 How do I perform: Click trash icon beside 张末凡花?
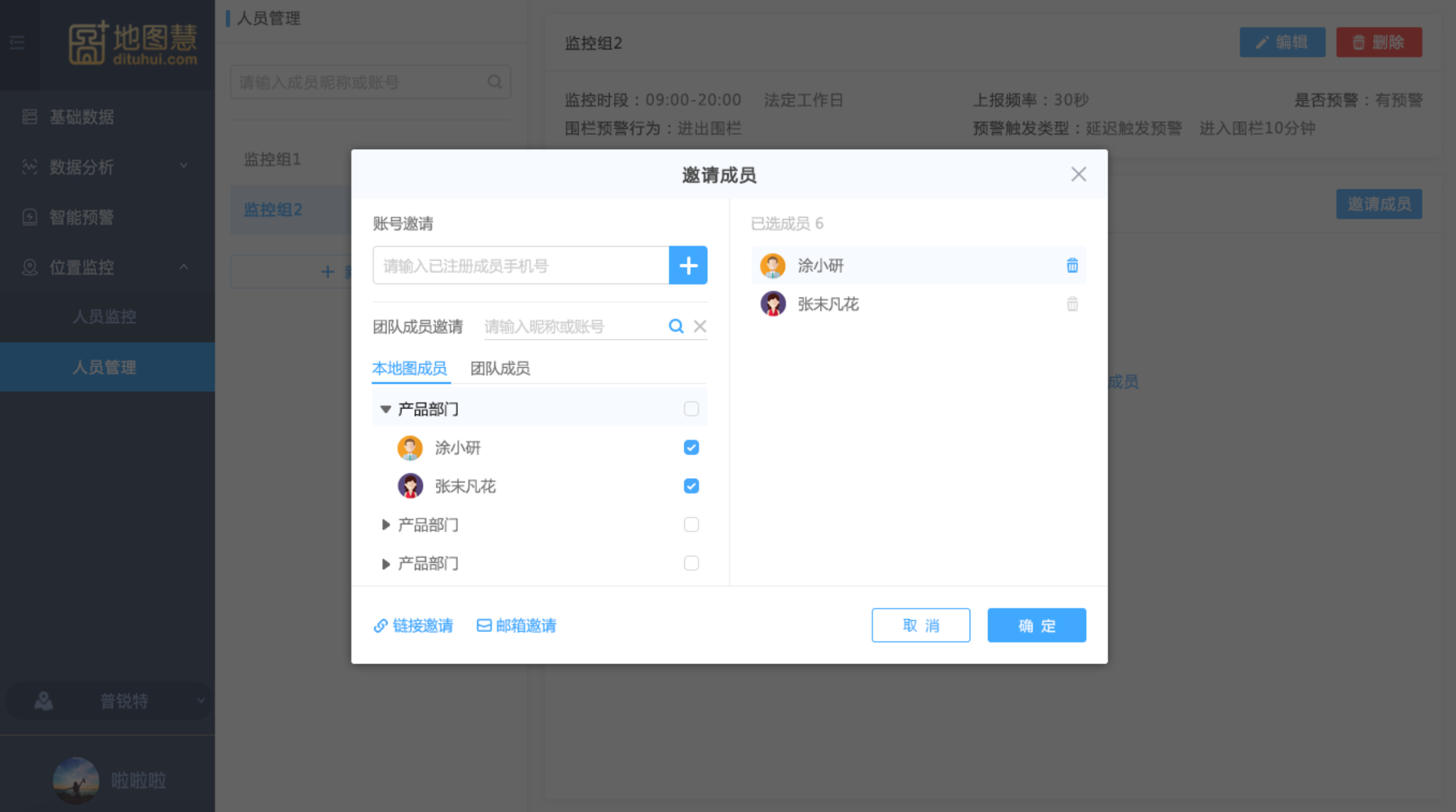(1072, 304)
